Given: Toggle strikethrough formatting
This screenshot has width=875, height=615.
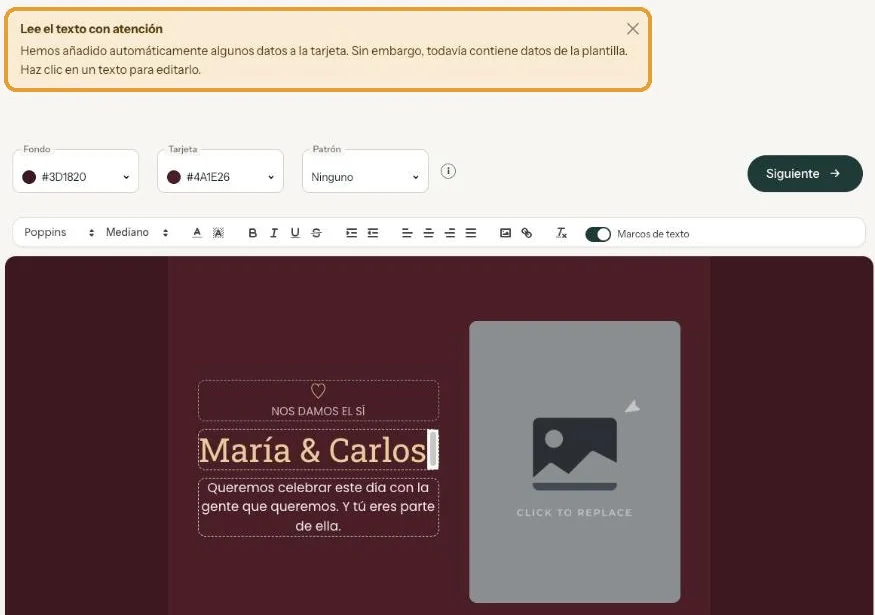Looking at the screenshot, I should point(316,233).
